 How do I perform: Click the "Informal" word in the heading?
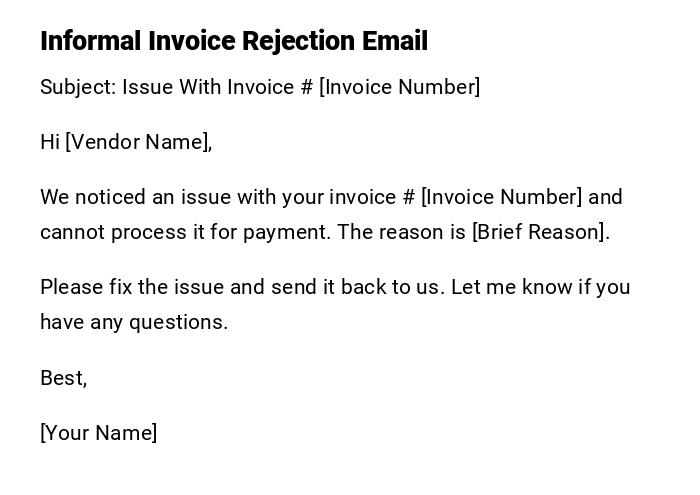point(92,41)
